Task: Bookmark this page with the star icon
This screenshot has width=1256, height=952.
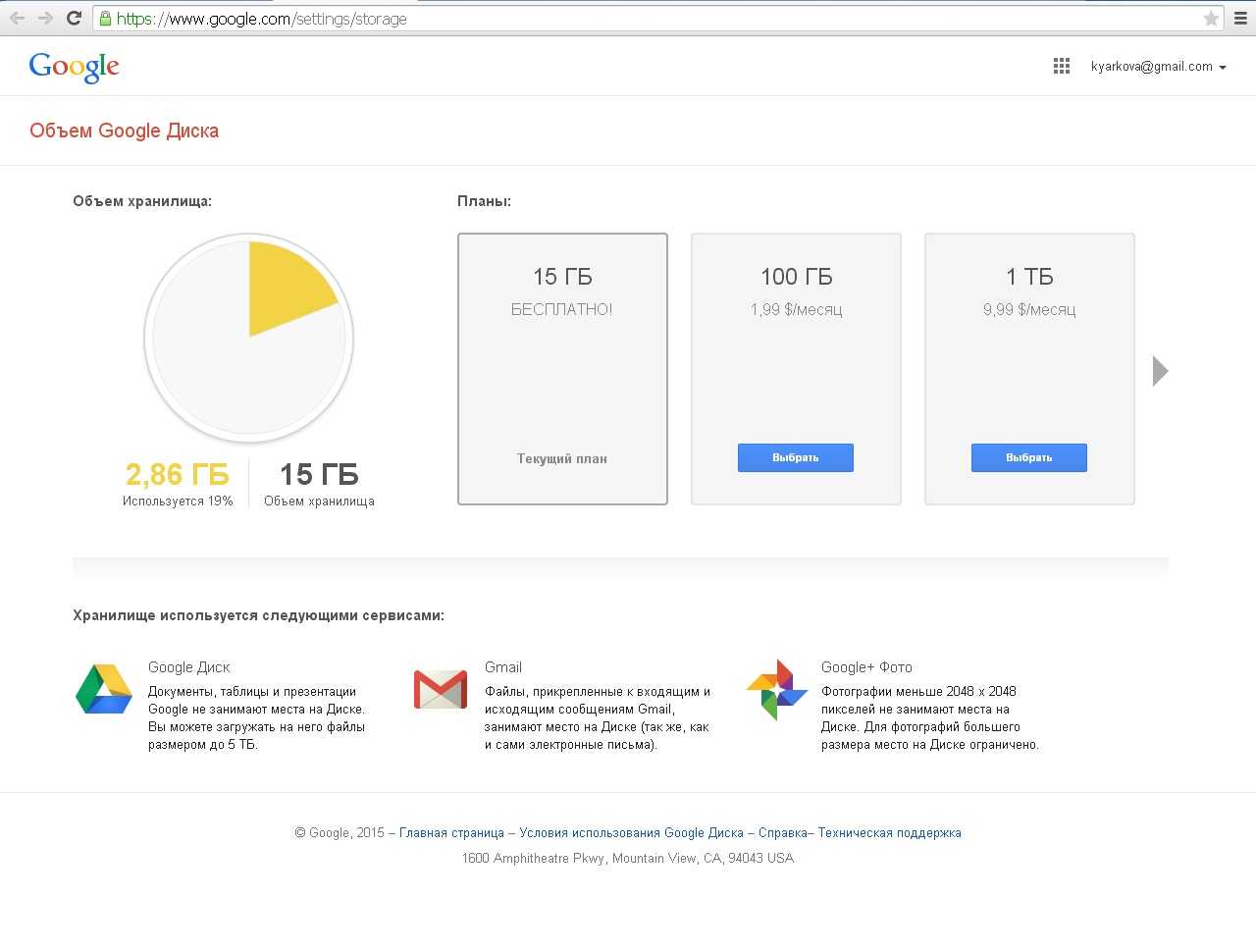Action: (1211, 19)
